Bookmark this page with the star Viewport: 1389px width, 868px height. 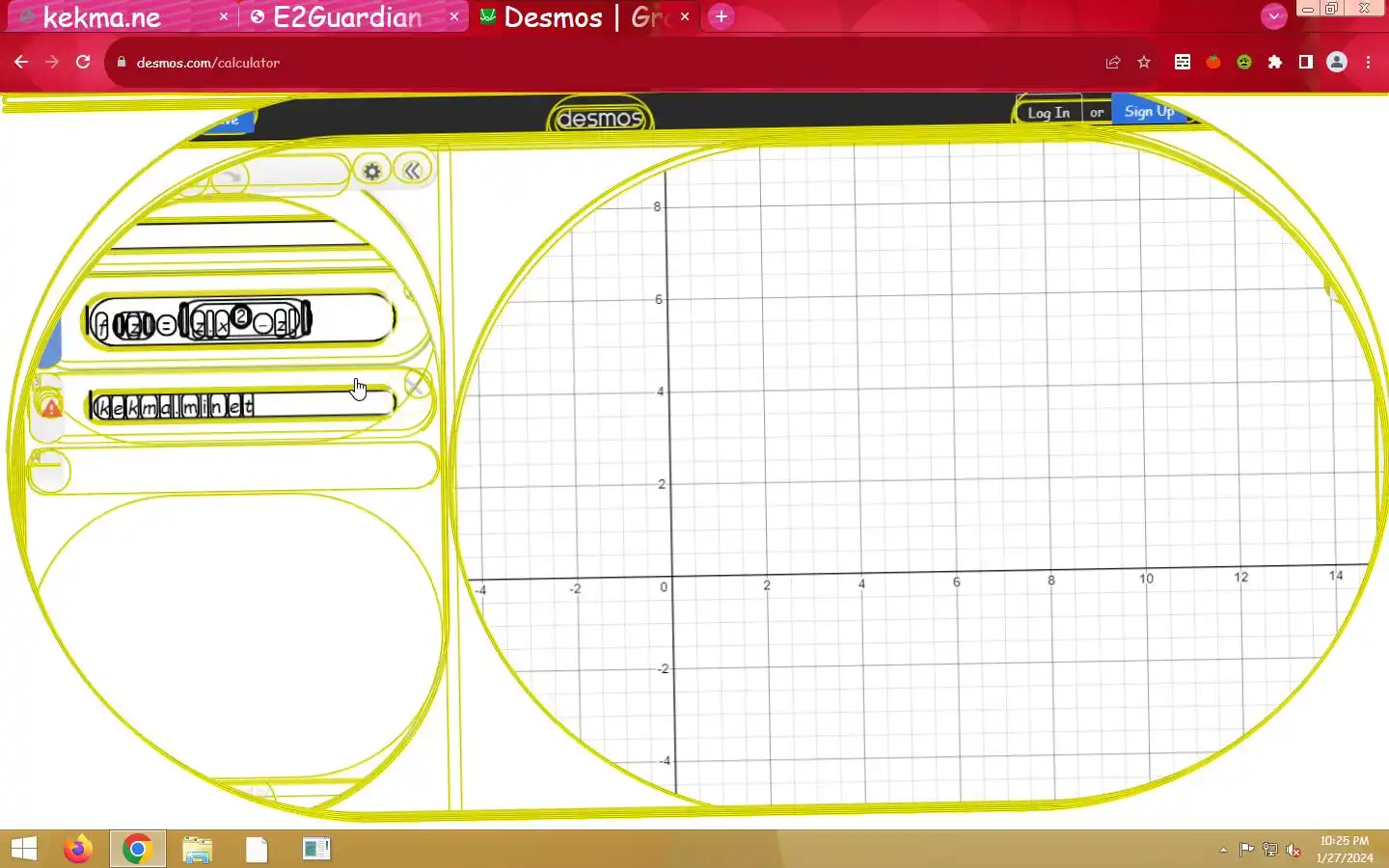(x=1144, y=63)
